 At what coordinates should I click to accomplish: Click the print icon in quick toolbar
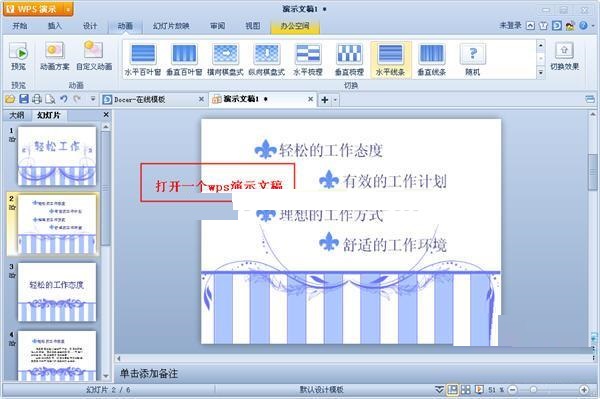[37, 99]
